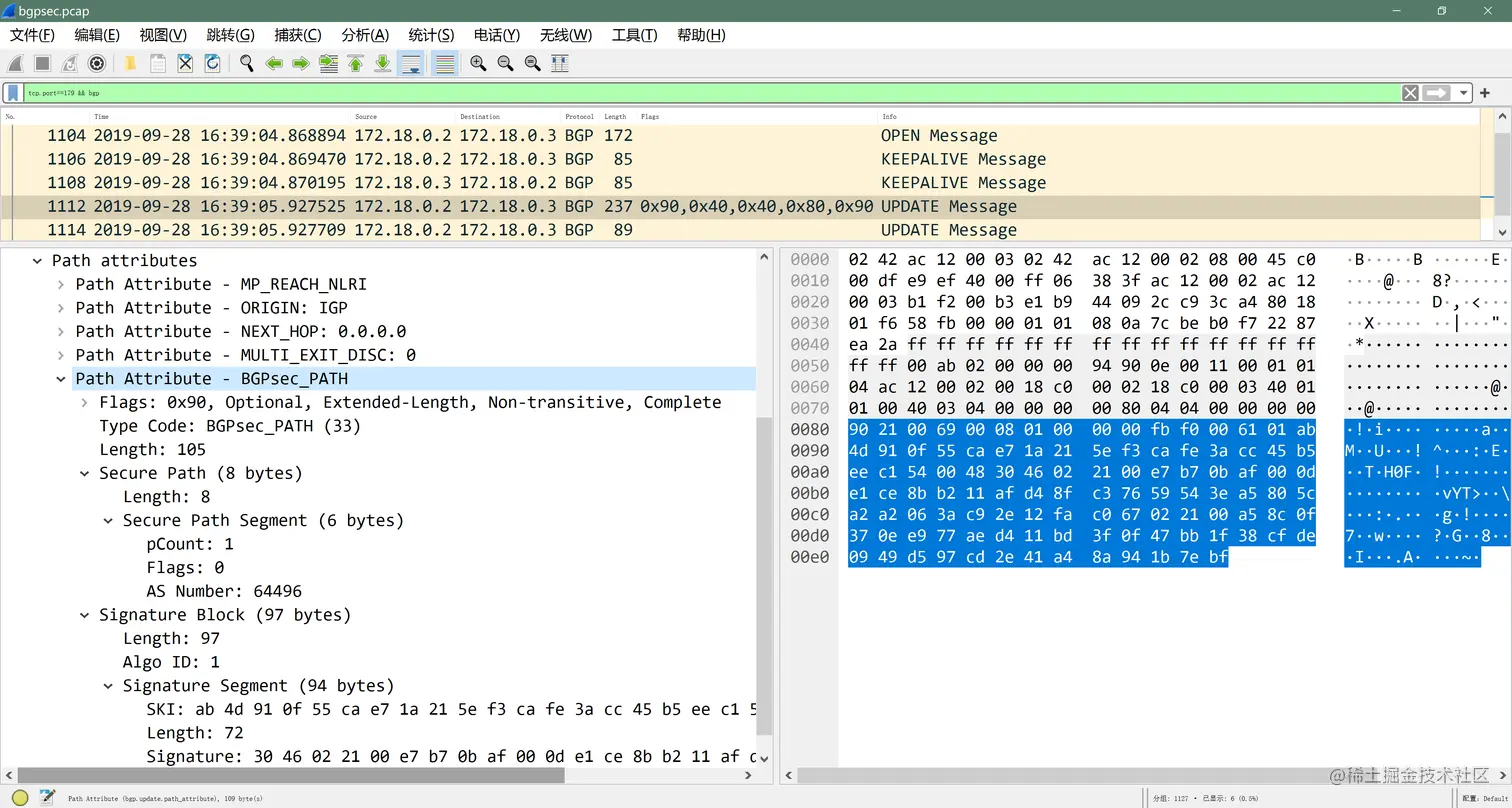Viewport: 1512px width, 808px height.
Task: Open capture options gear icon
Action: [x=97, y=63]
